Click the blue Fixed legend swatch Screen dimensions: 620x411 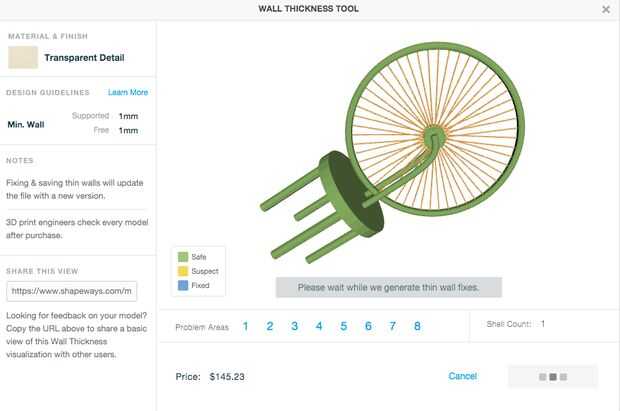coord(182,285)
